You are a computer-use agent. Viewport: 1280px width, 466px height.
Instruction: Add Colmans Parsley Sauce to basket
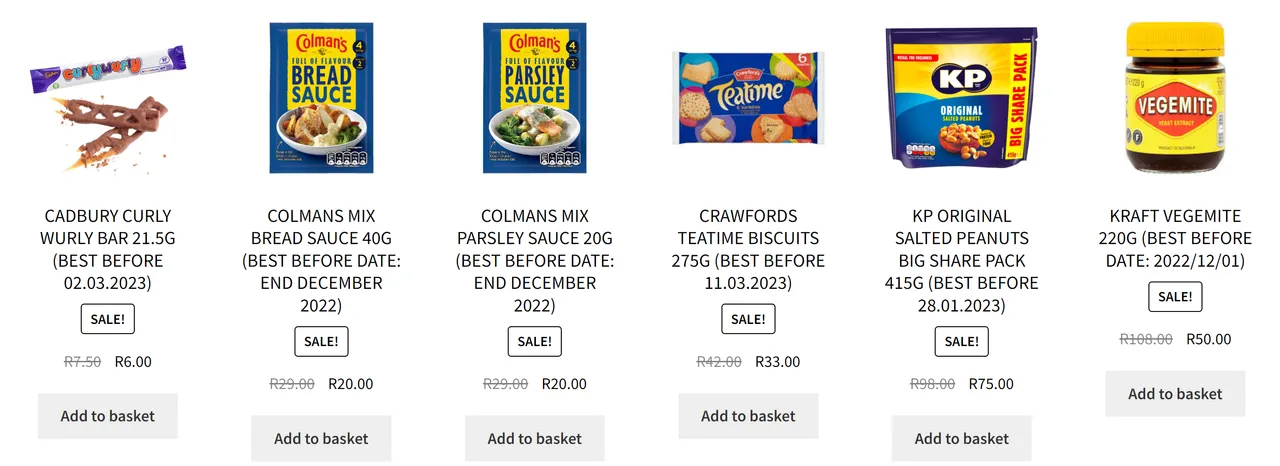click(535, 438)
